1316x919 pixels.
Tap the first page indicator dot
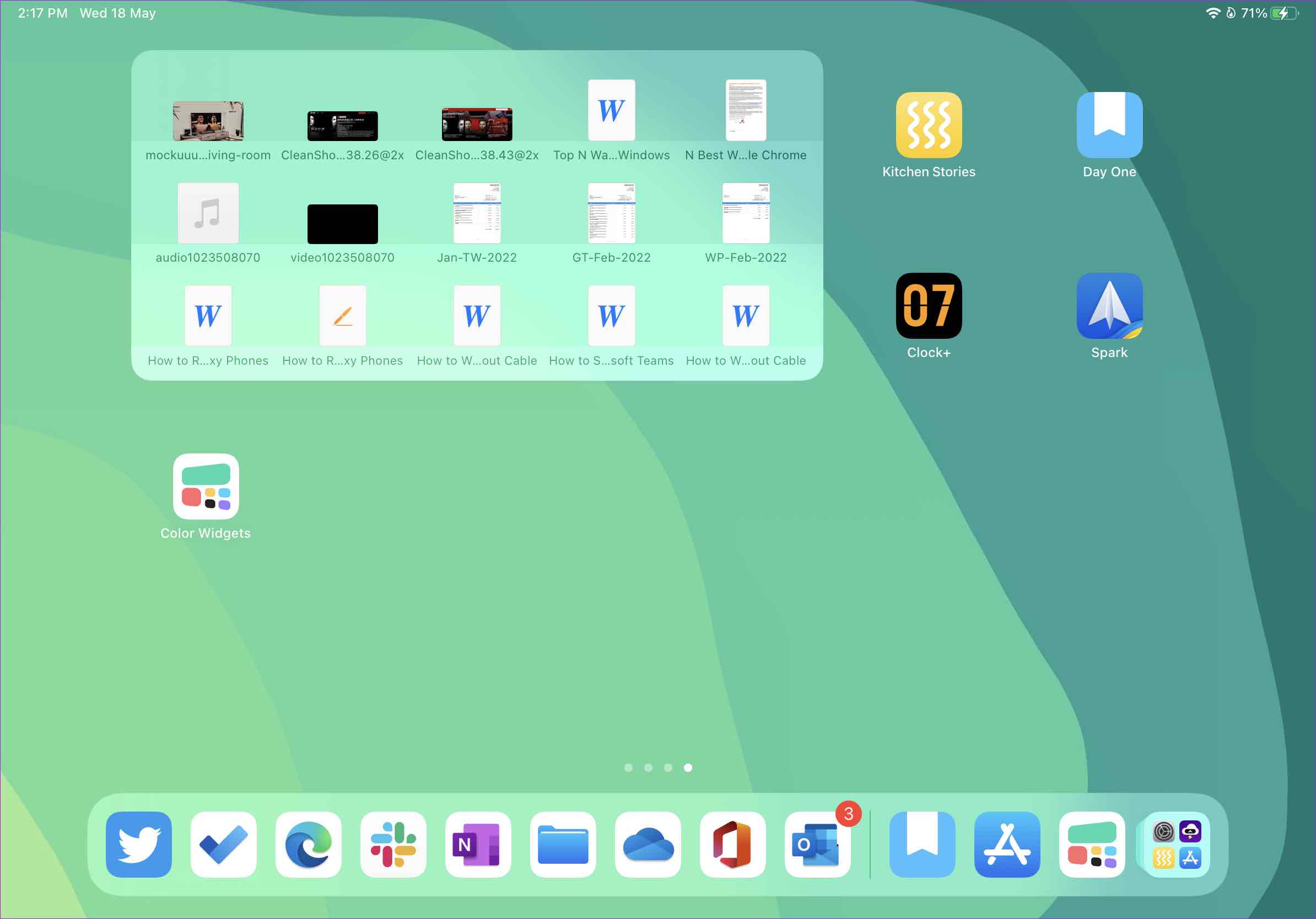point(628,767)
